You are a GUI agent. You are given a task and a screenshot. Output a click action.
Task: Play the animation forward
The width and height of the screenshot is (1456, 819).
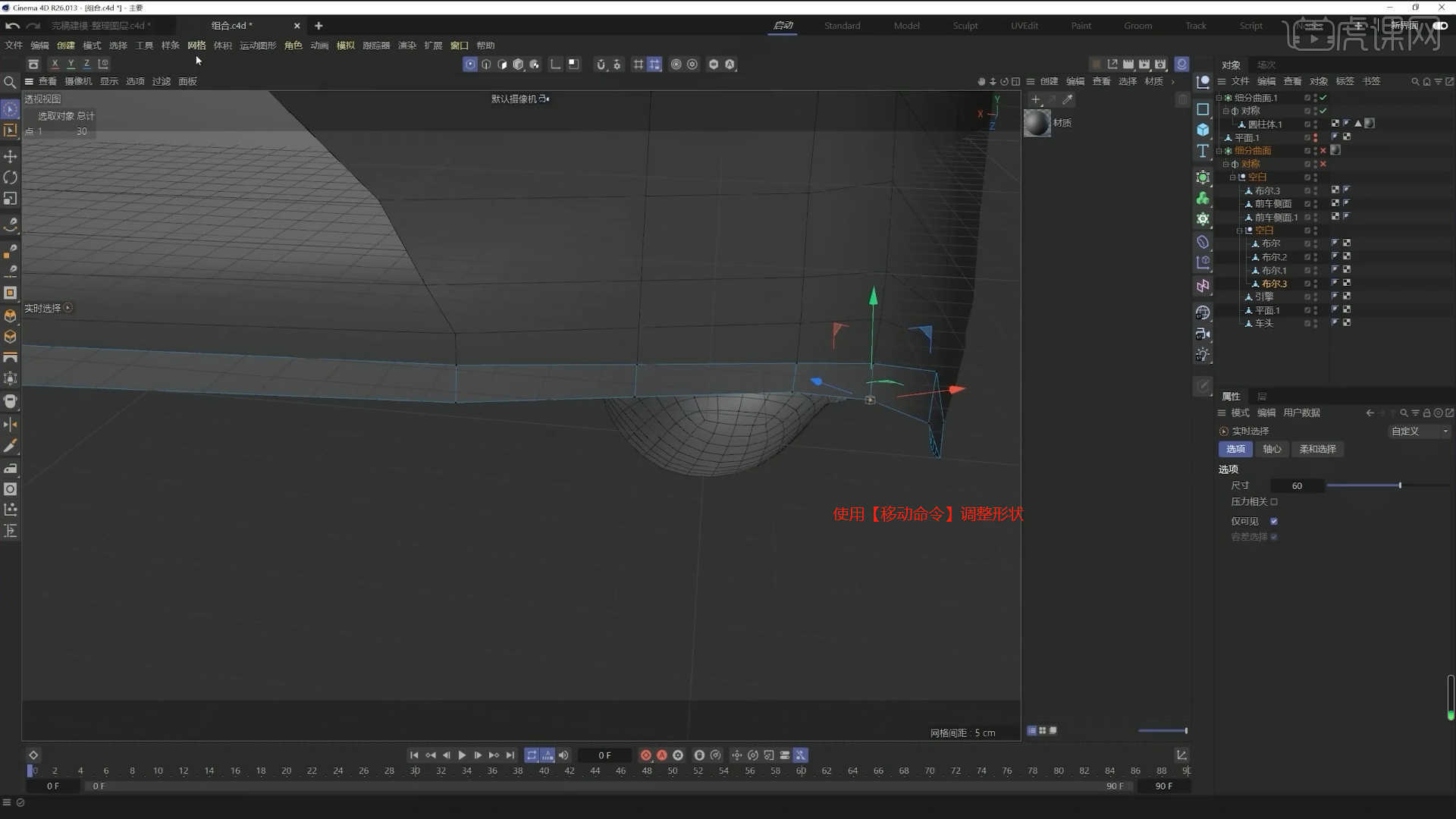462,755
